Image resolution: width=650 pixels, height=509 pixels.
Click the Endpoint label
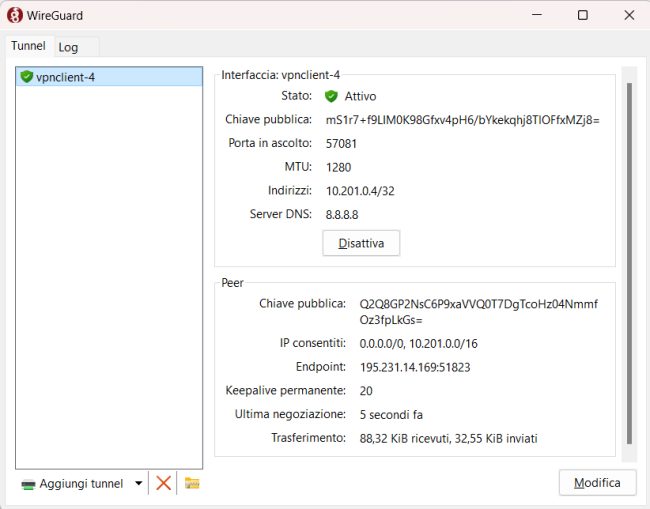[x=321, y=366]
